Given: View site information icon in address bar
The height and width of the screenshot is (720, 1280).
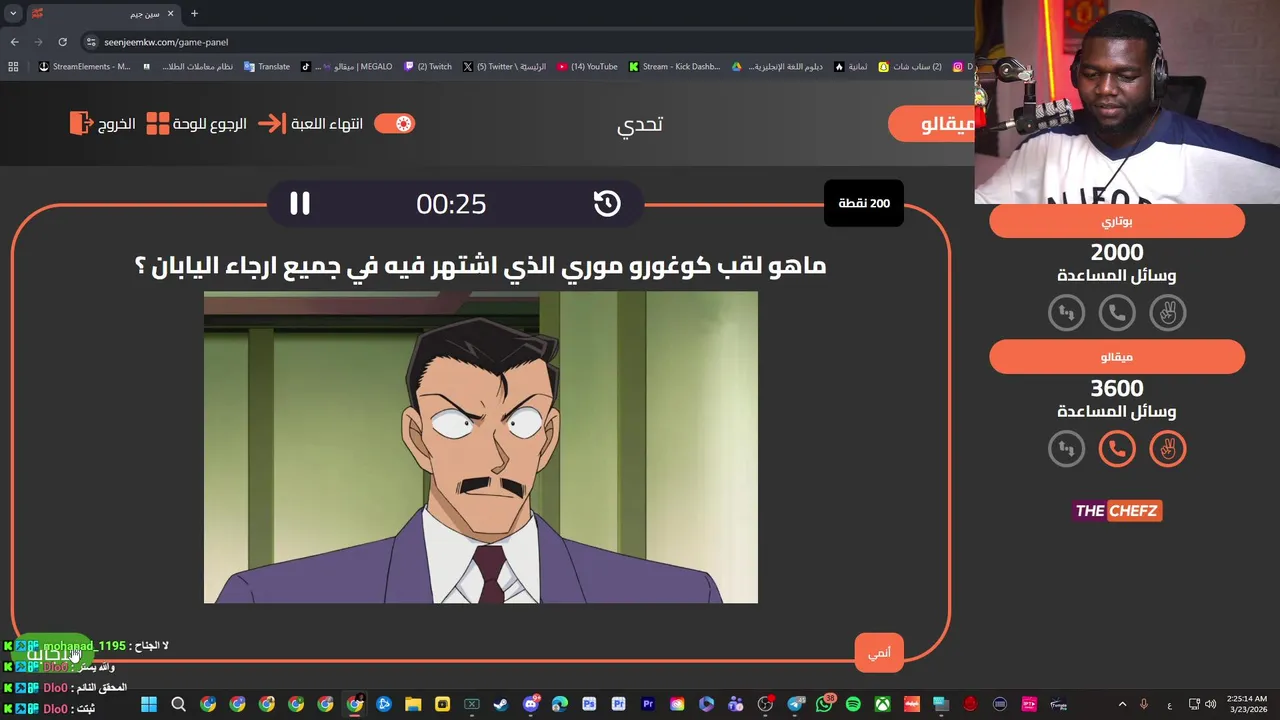Looking at the screenshot, I should [x=91, y=42].
